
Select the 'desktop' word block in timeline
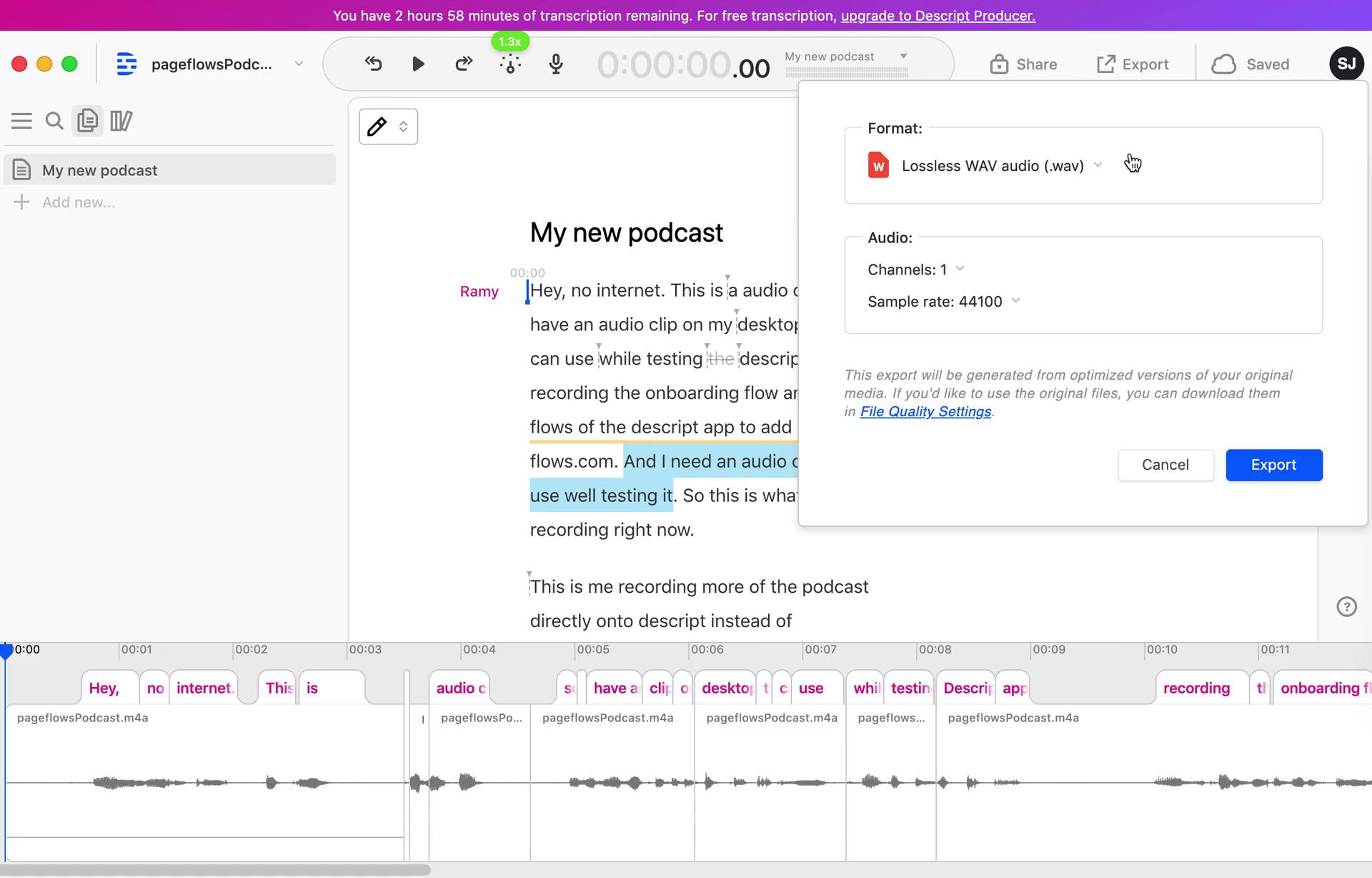[x=726, y=688]
